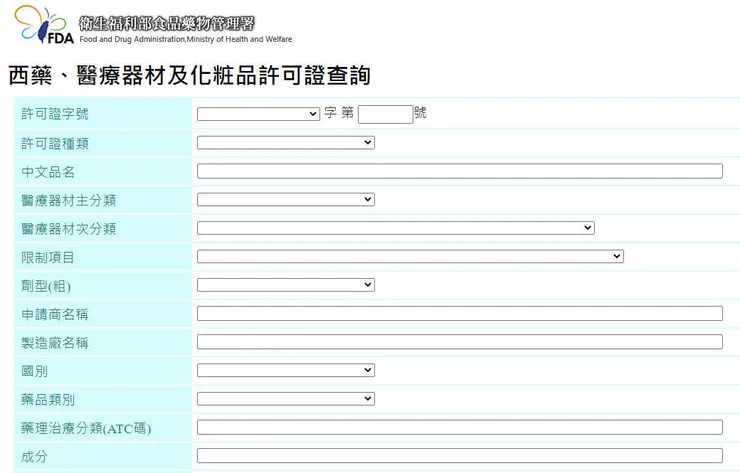The image size is (740, 473).
Task: Click the 成分 input field
Action: click(460, 456)
